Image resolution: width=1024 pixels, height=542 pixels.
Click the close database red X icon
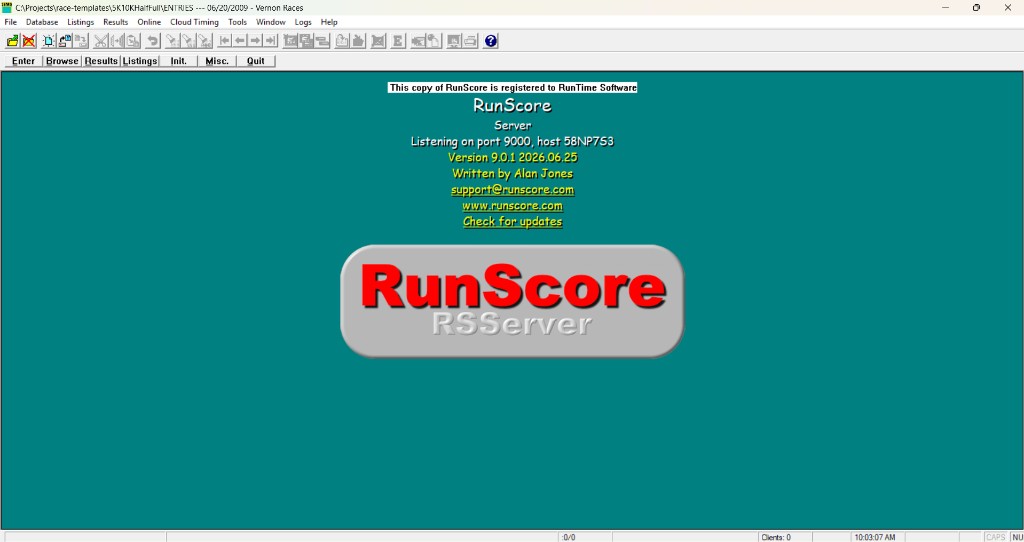(x=29, y=41)
